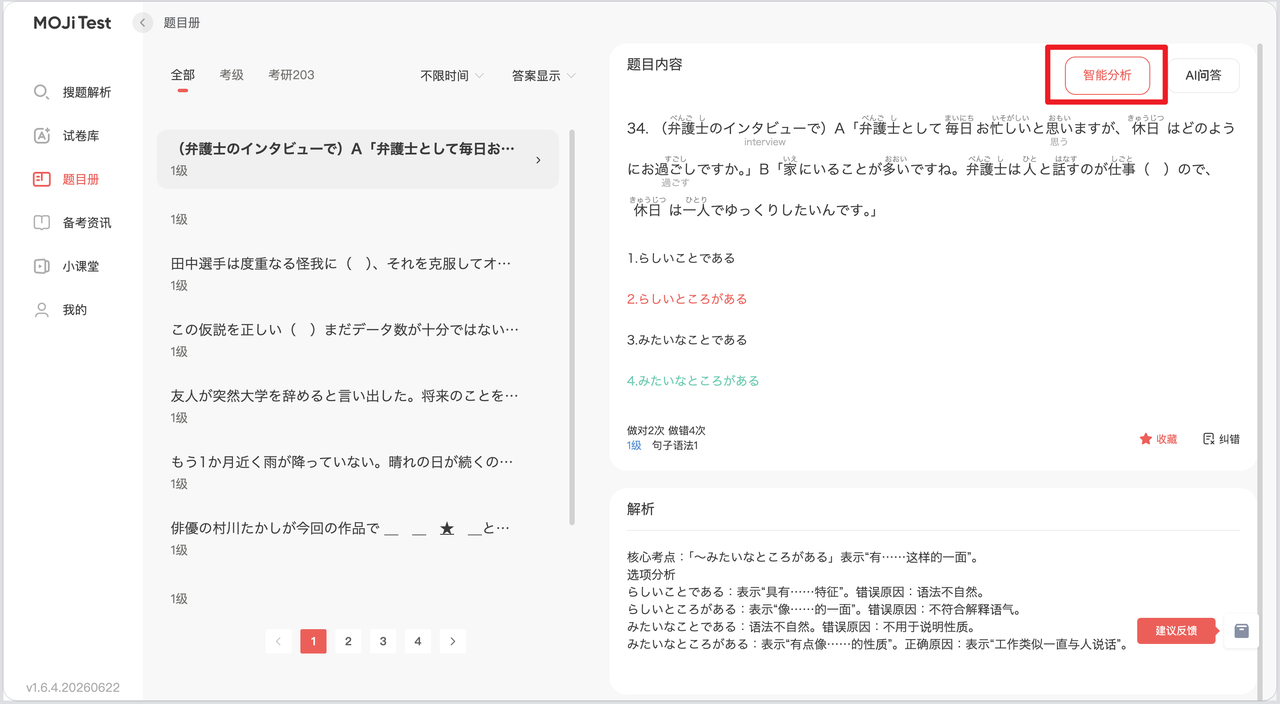Viewport: 1280px width, 704px height.
Task: Click the v1.6.4.20260622 version label
Action: (72, 687)
